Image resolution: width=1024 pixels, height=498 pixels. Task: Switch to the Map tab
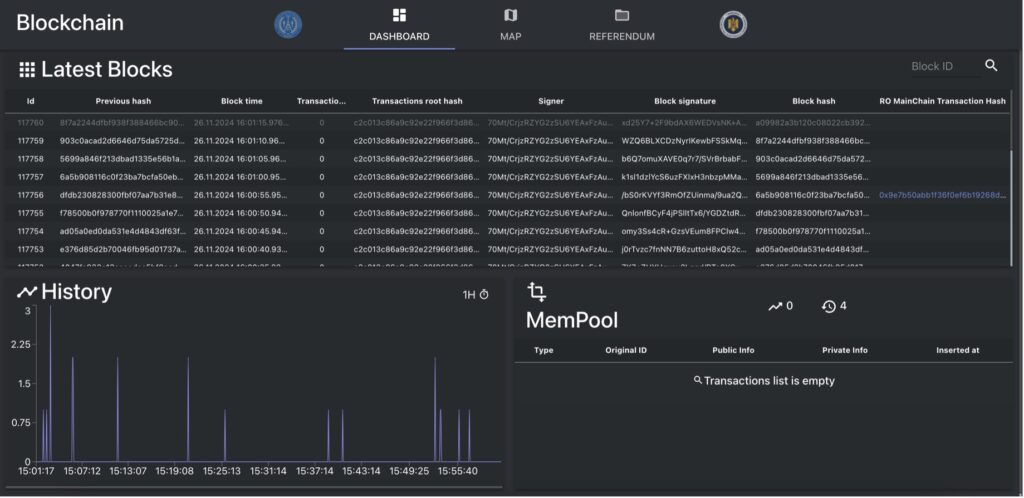[x=510, y=25]
